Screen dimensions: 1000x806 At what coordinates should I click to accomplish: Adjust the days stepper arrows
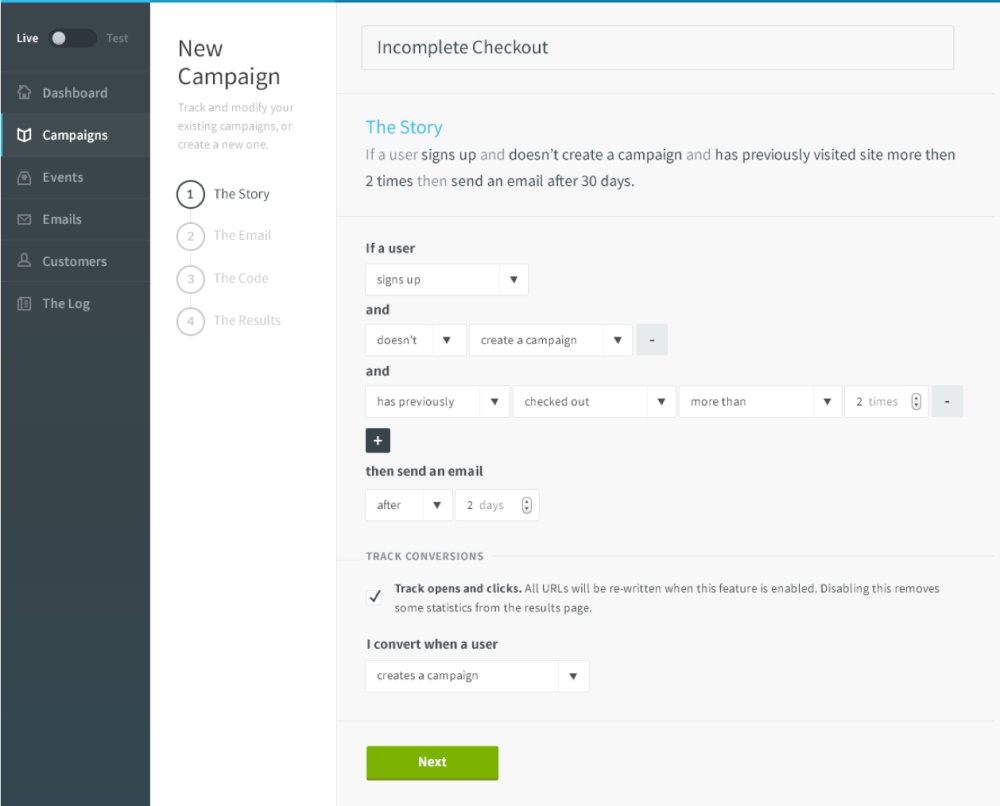click(x=527, y=506)
